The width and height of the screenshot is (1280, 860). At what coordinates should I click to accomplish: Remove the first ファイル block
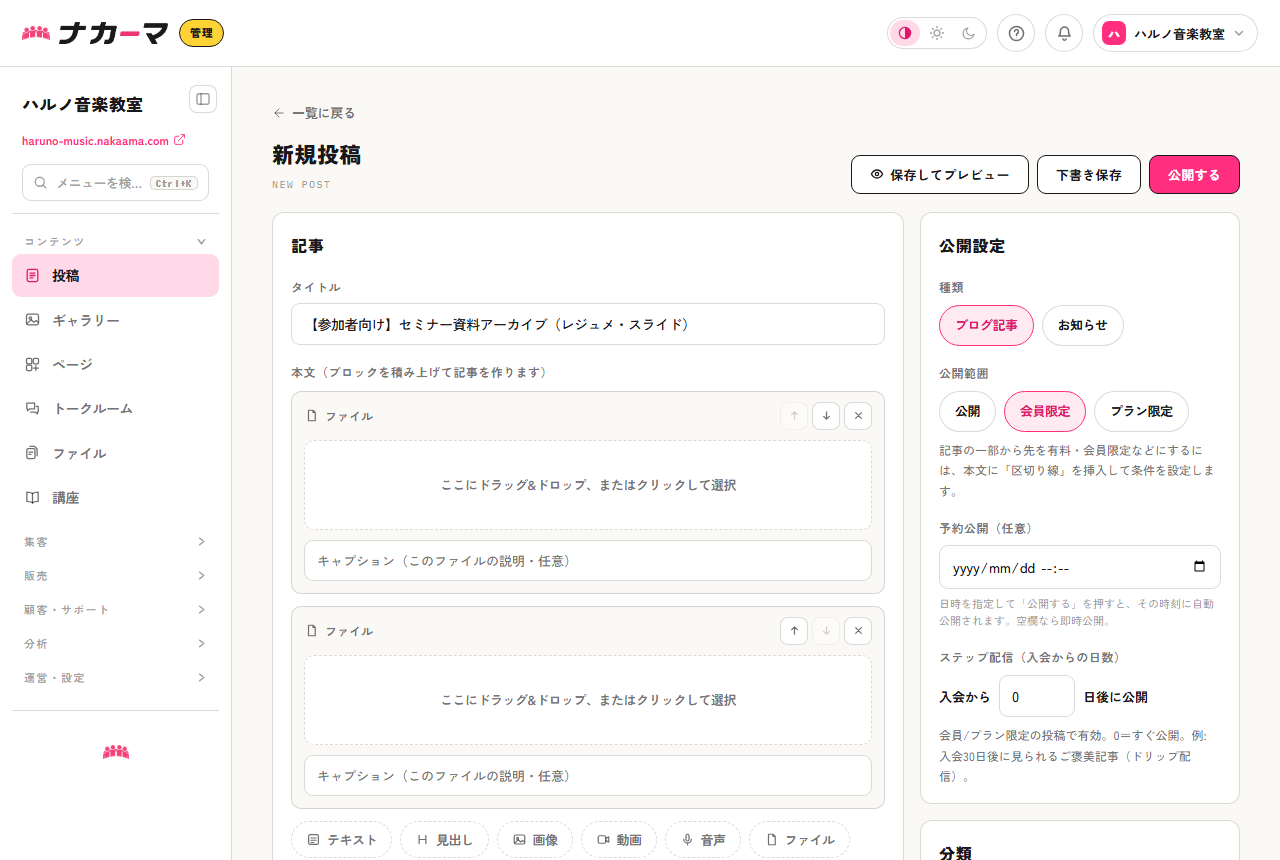858,416
